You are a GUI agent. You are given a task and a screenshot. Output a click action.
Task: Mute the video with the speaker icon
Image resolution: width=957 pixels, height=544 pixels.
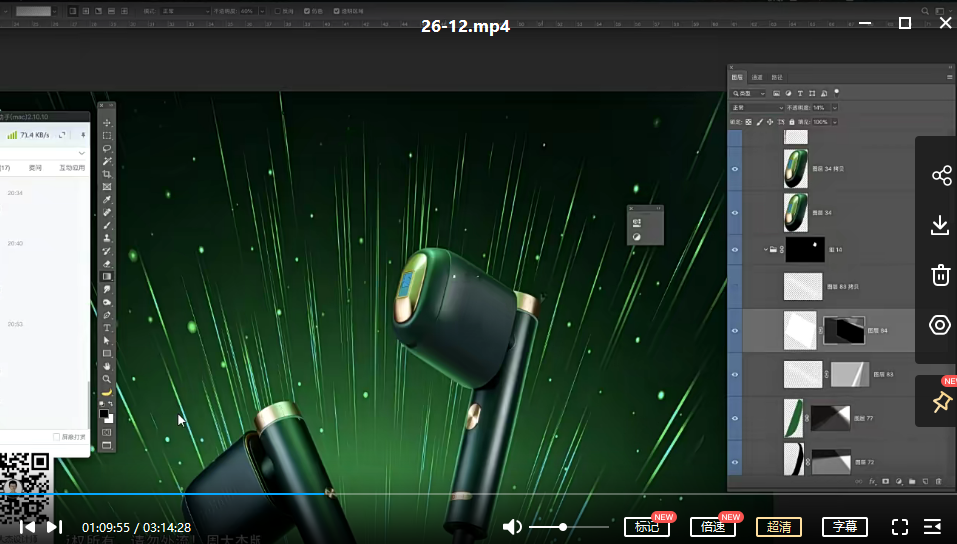point(512,527)
